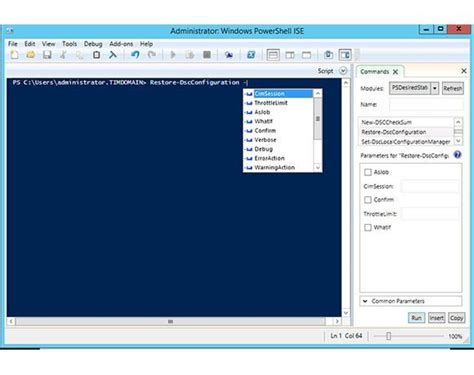Viewport: 474px width, 375px height.
Task: Clear the console pane with the toolbar icon
Action: point(113,55)
